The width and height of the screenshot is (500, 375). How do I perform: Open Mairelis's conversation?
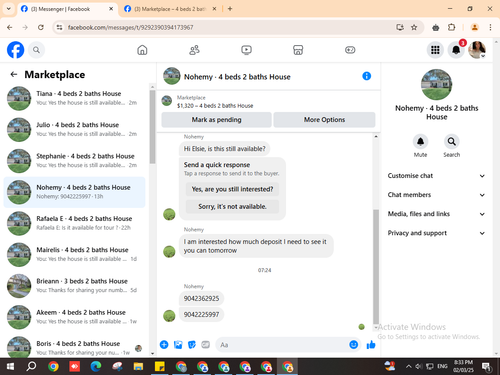point(75,254)
